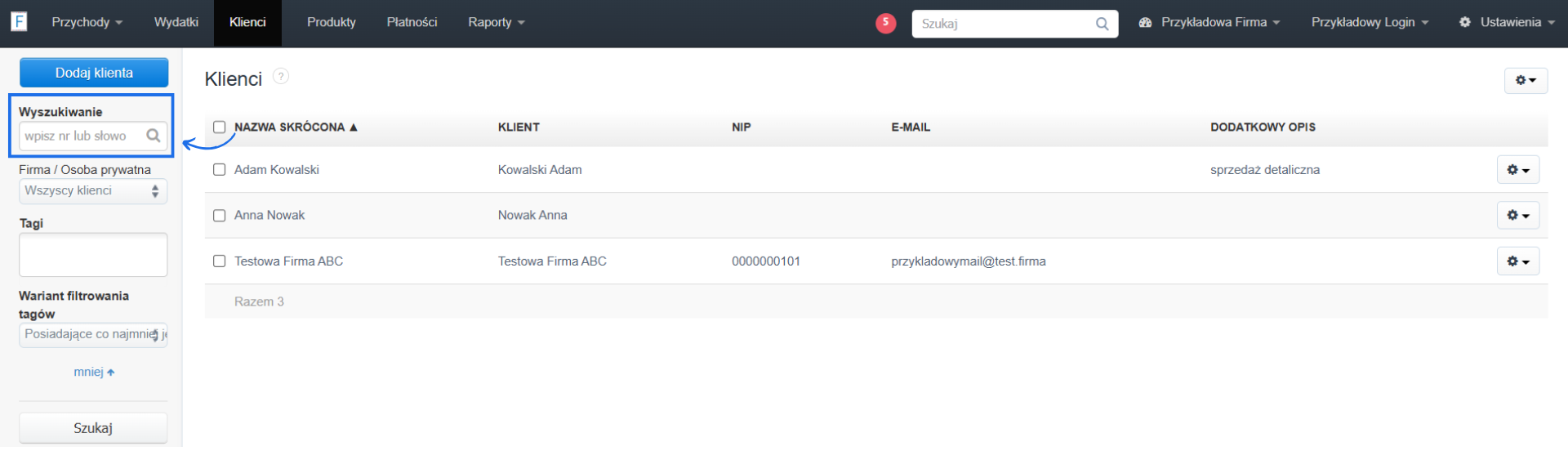Open the Przykładowa Firma company dropdown
Viewport: 1568px width, 451px height.
[x=1209, y=23]
